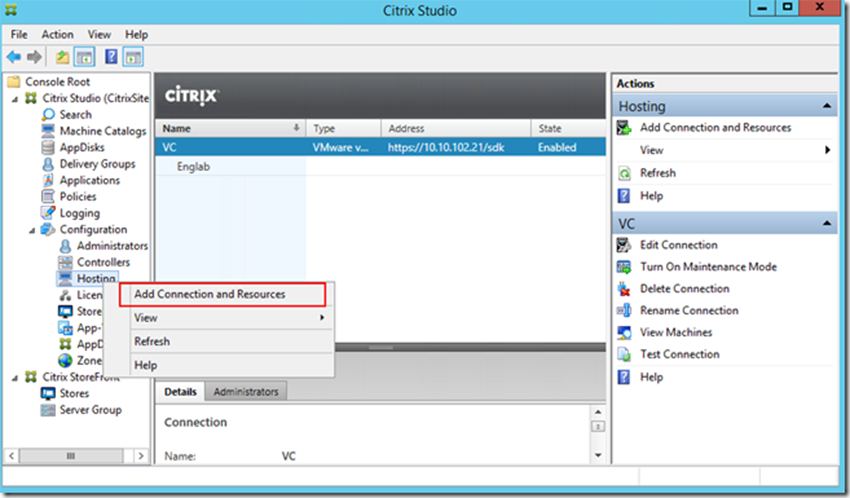Viewport: 850px width, 498px height.
Task: Click Delete Connection action
Action: pos(684,289)
